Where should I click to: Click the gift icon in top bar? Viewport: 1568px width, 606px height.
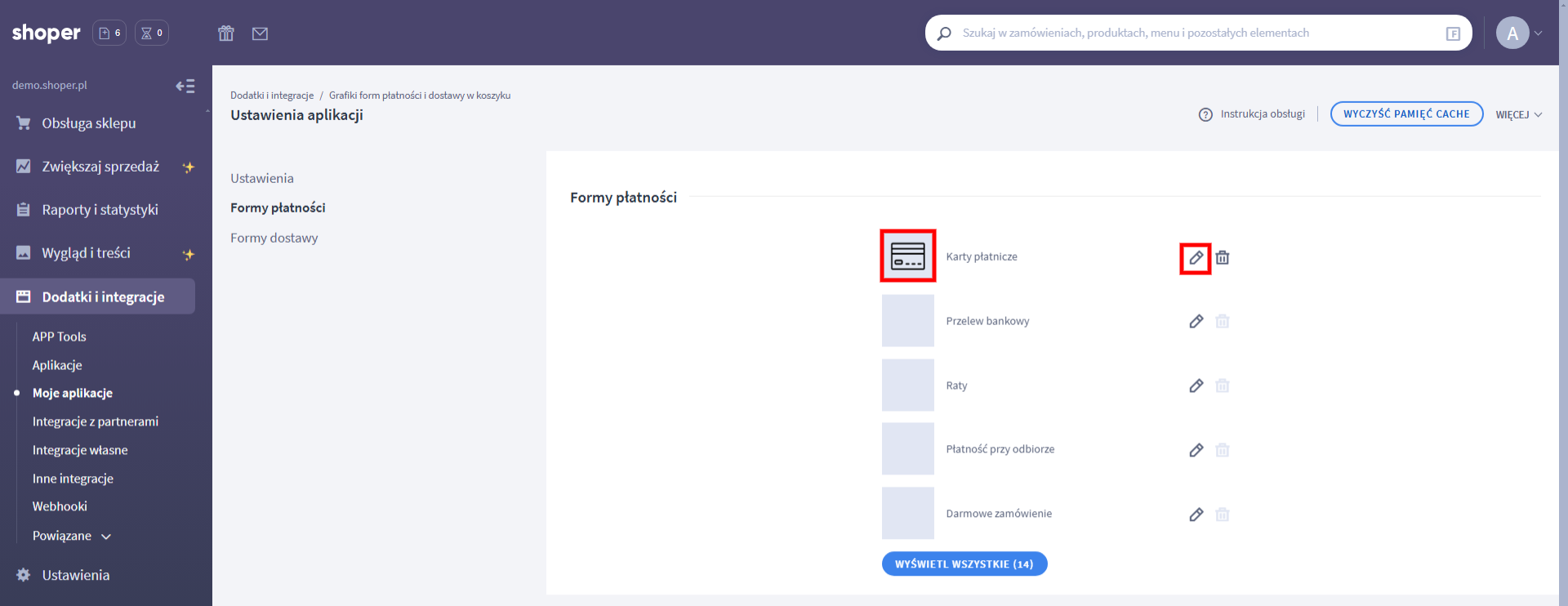click(x=226, y=33)
